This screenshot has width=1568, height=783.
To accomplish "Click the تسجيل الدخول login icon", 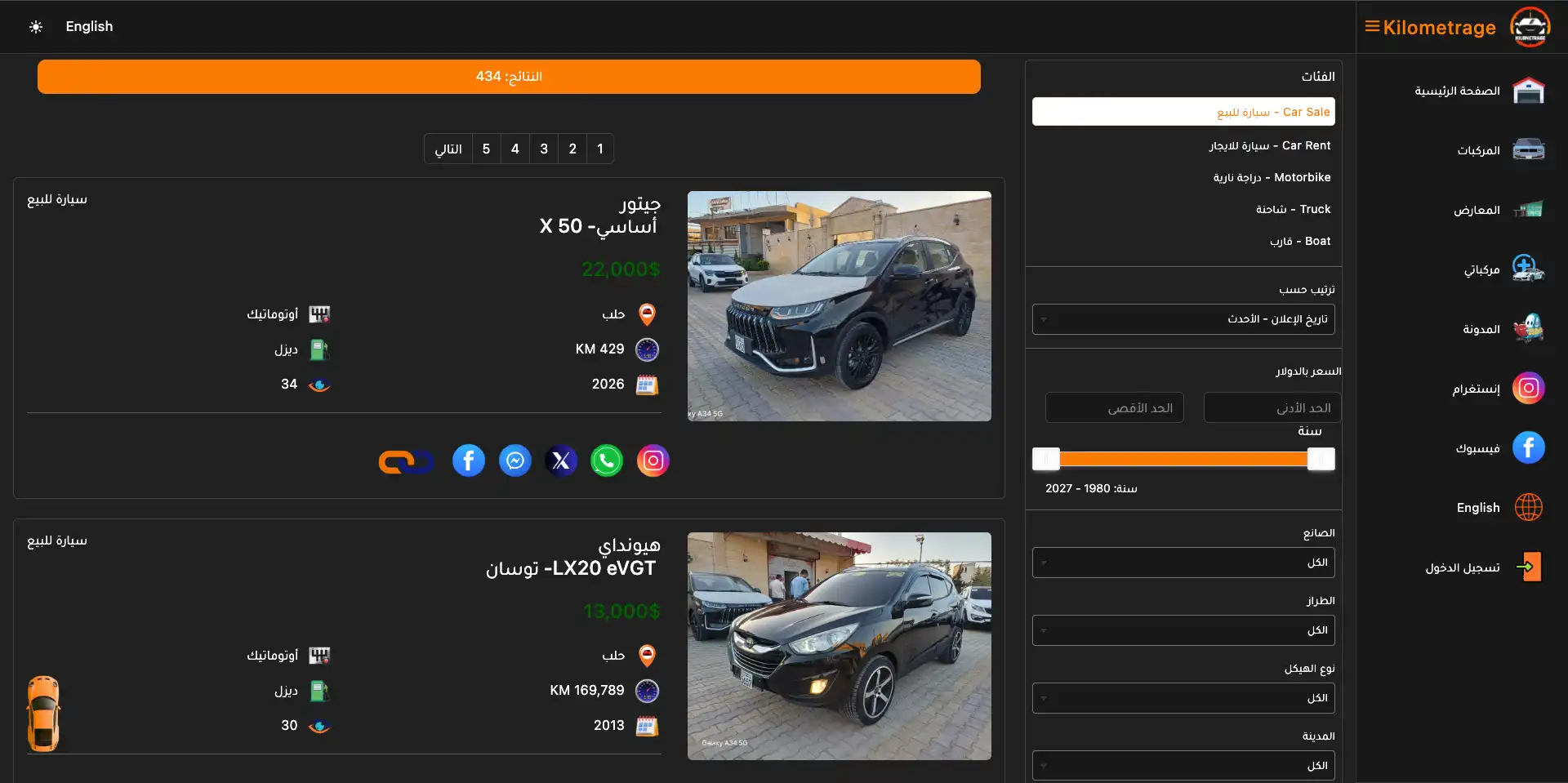I will click(x=1528, y=567).
